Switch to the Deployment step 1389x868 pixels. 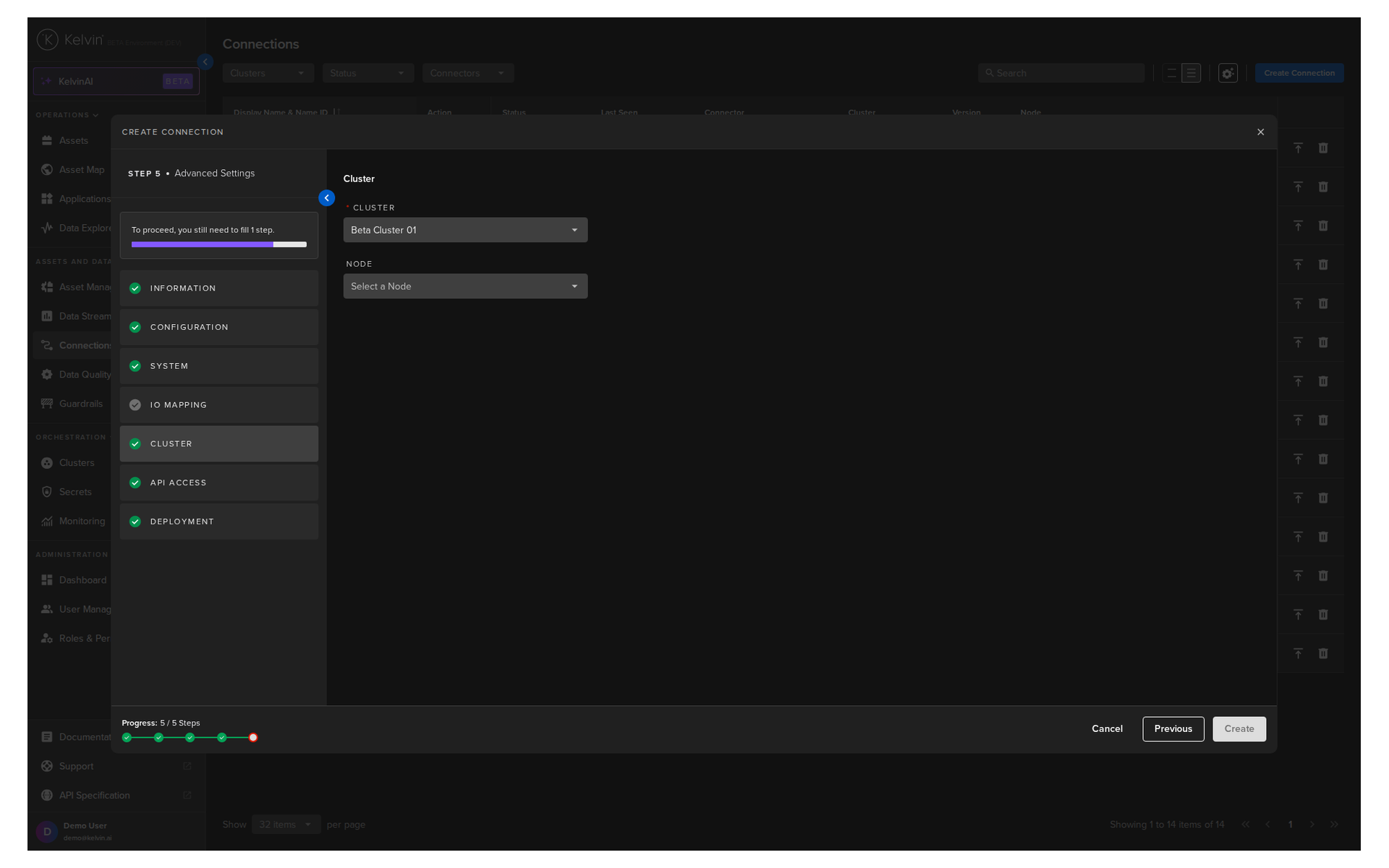pyautogui.click(x=218, y=522)
